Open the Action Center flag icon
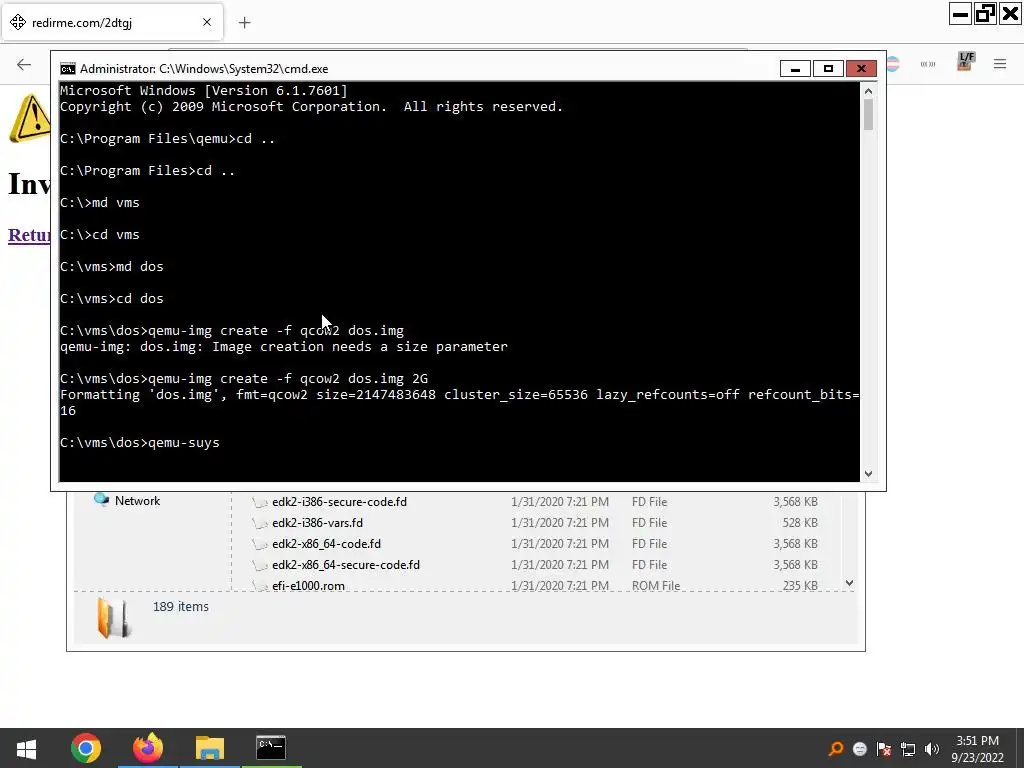 [884, 749]
